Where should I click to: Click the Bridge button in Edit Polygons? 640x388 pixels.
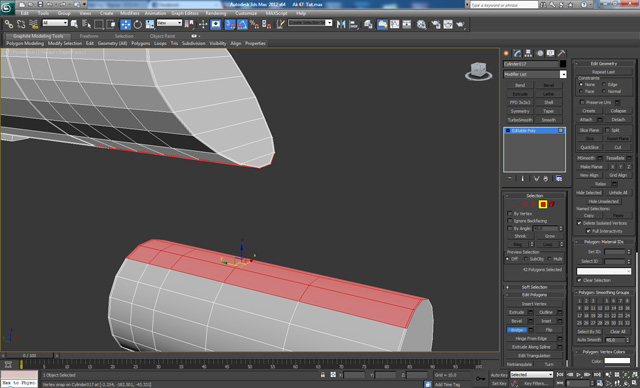click(x=517, y=330)
